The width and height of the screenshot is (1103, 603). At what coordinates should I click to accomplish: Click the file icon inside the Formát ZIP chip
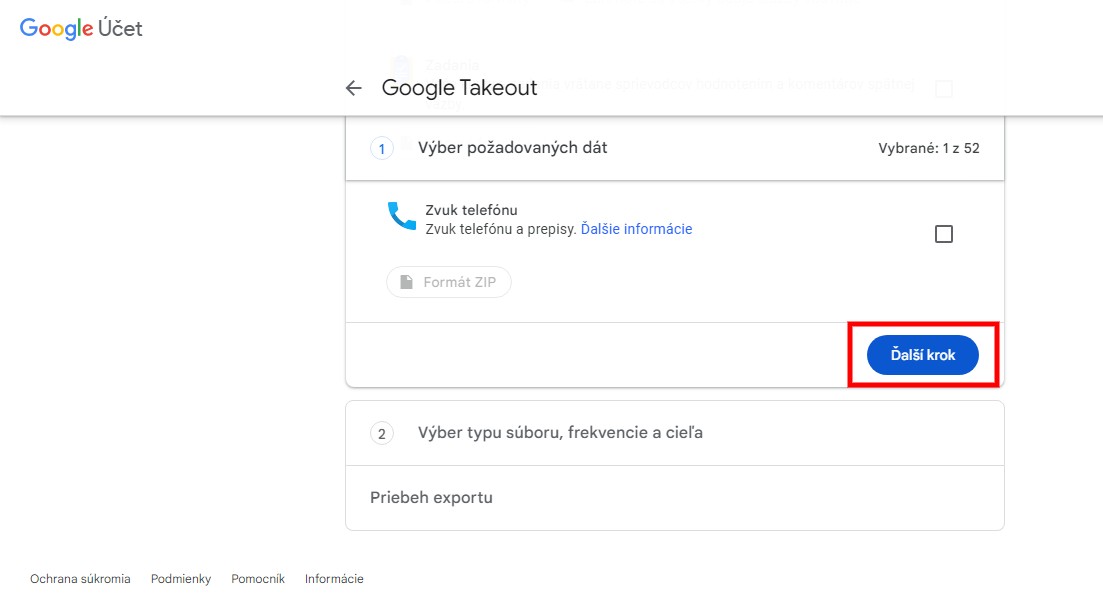click(x=407, y=282)
